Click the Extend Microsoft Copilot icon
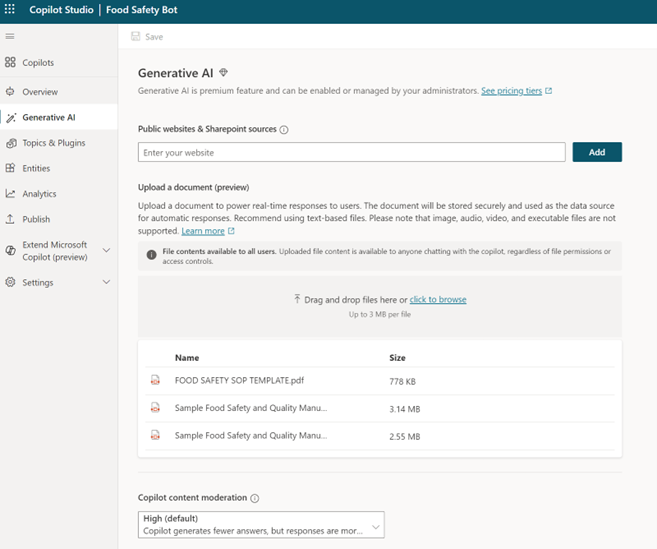This screenshot has height=549, width=657. (x=10, y=251)
